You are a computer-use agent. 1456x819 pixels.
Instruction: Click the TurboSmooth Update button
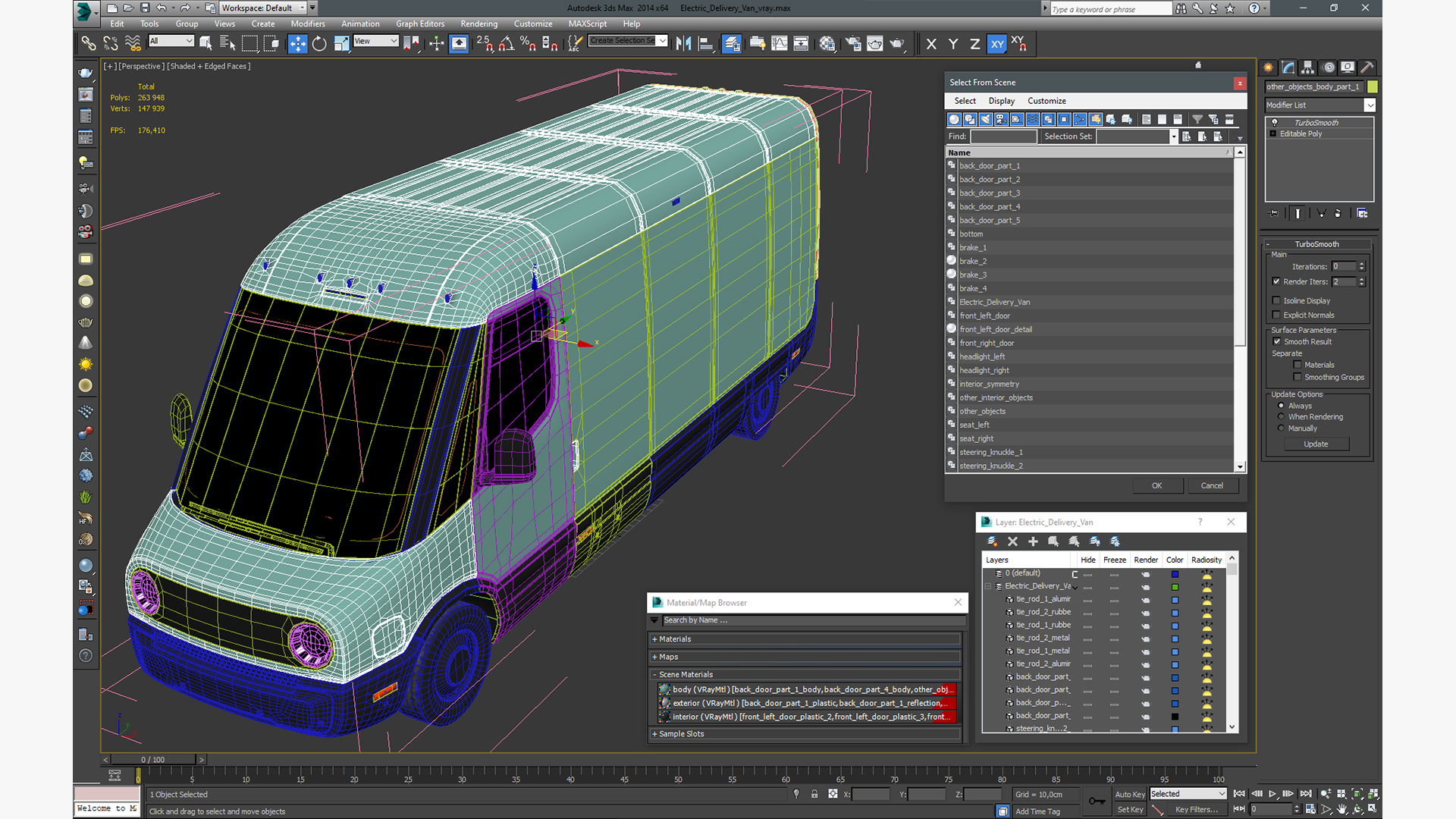(x=1316, y=444)
